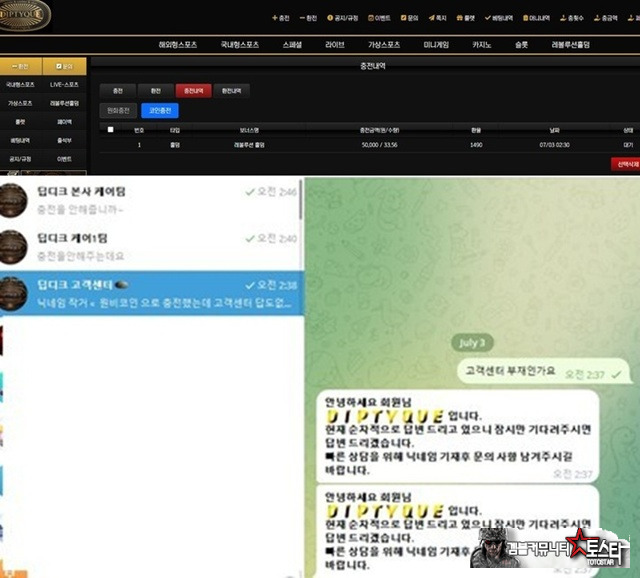Click the red 선택삭제 button

tap(626, 164)
